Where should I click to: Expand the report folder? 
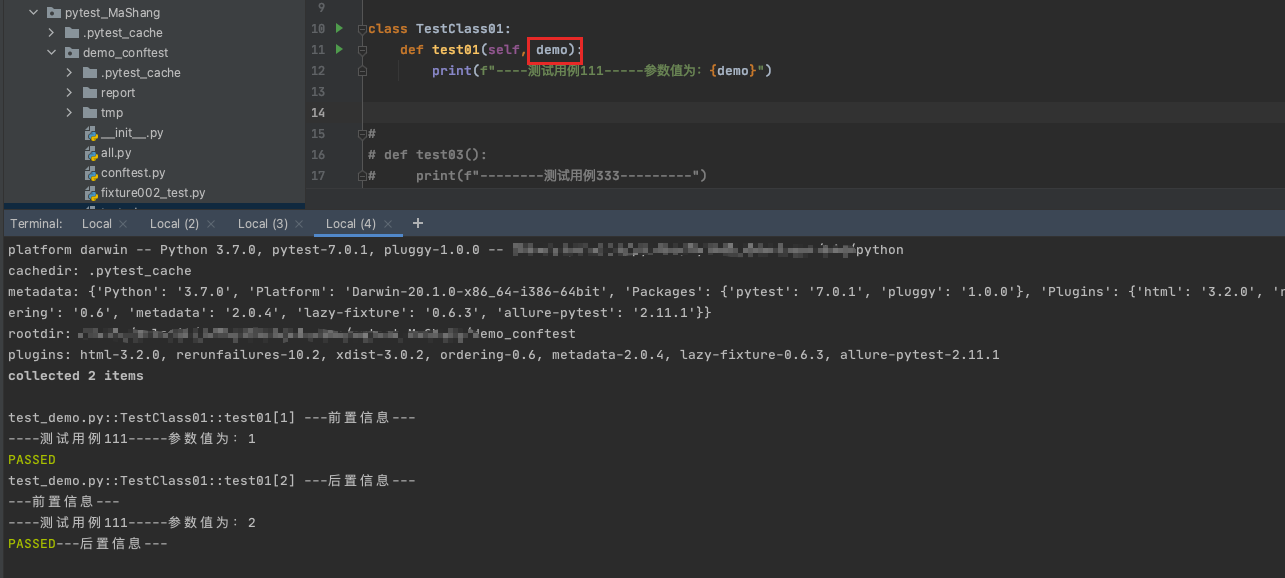(69, 93)
